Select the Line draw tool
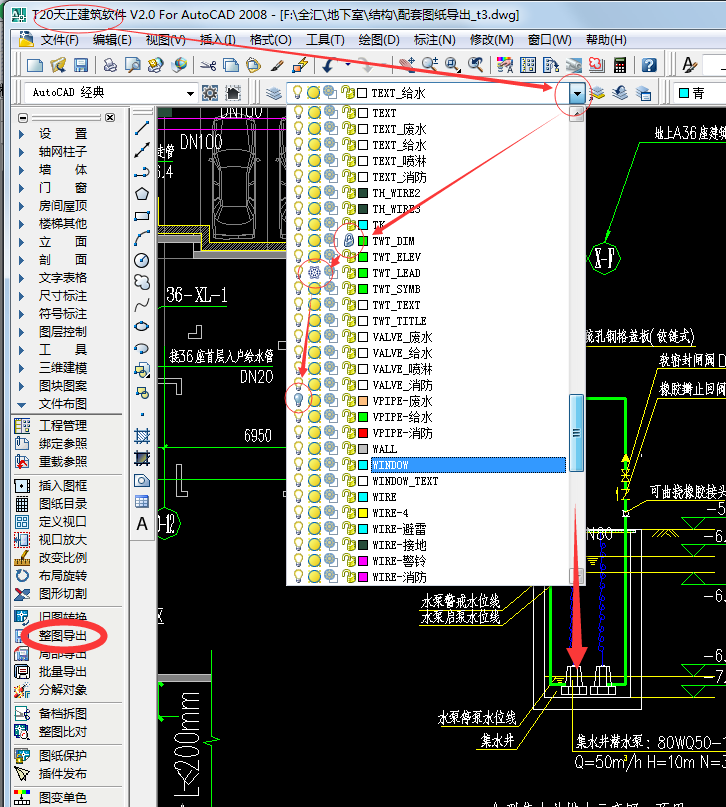The height and width of the screenshot is (807, 726). tap(142, 128)
